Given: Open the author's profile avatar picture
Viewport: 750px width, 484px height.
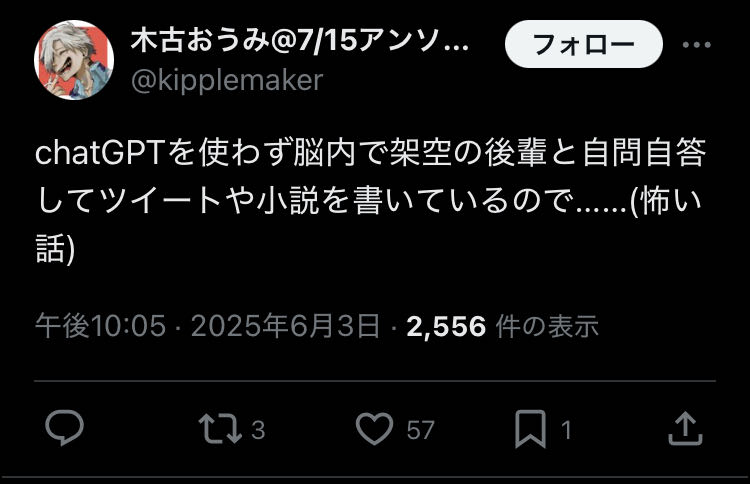Looking at the screenshot, I should coord(74,60).
